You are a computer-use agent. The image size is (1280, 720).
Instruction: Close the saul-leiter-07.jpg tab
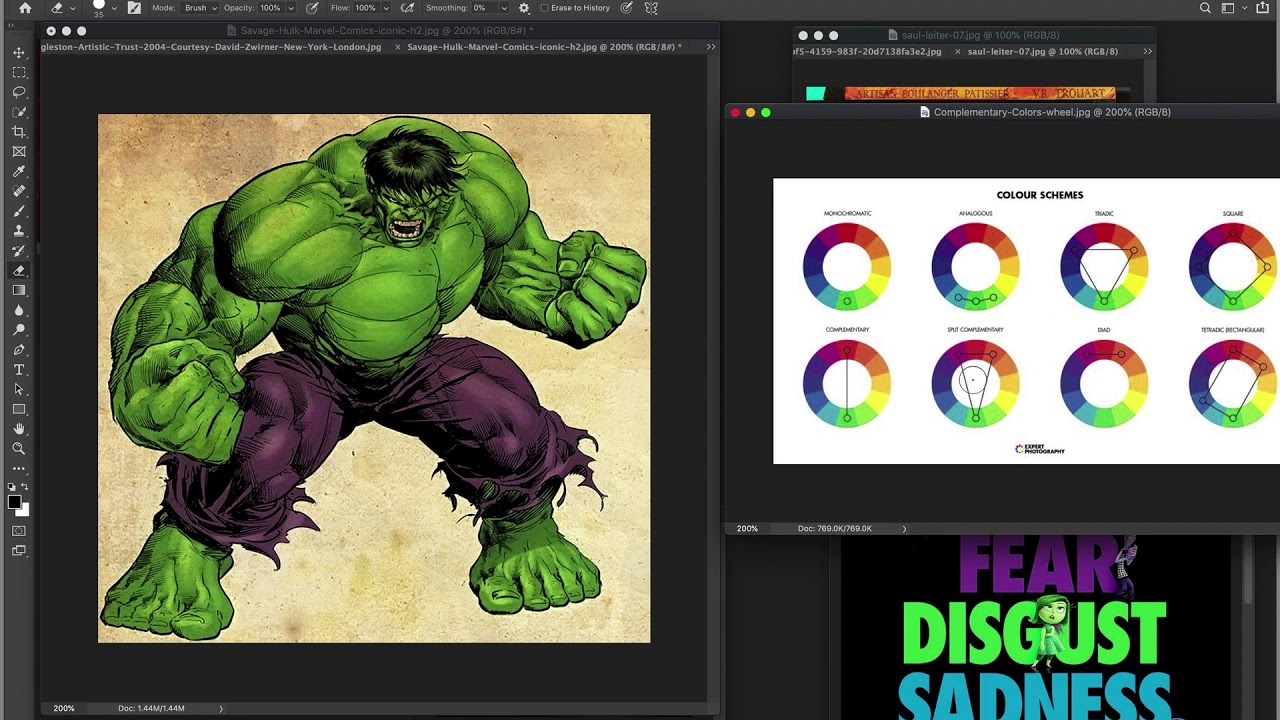(x=958, y=51)
